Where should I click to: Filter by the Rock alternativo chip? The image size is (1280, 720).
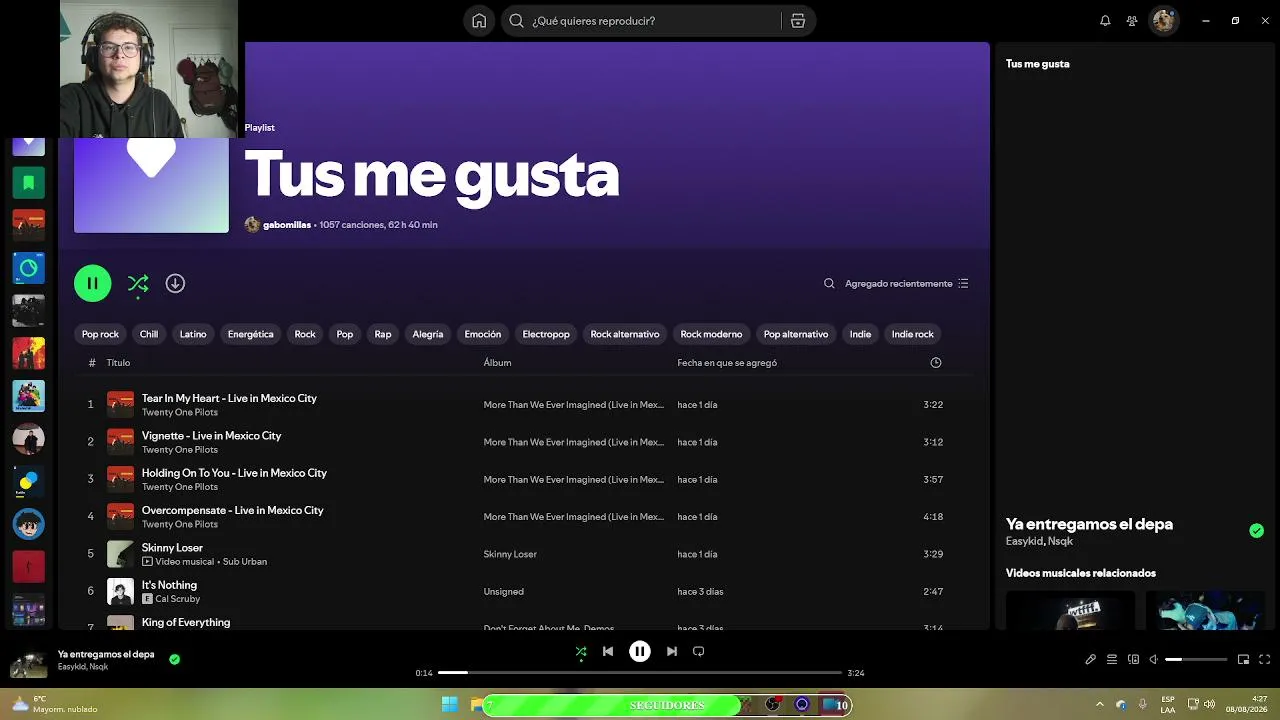point(625,335)
